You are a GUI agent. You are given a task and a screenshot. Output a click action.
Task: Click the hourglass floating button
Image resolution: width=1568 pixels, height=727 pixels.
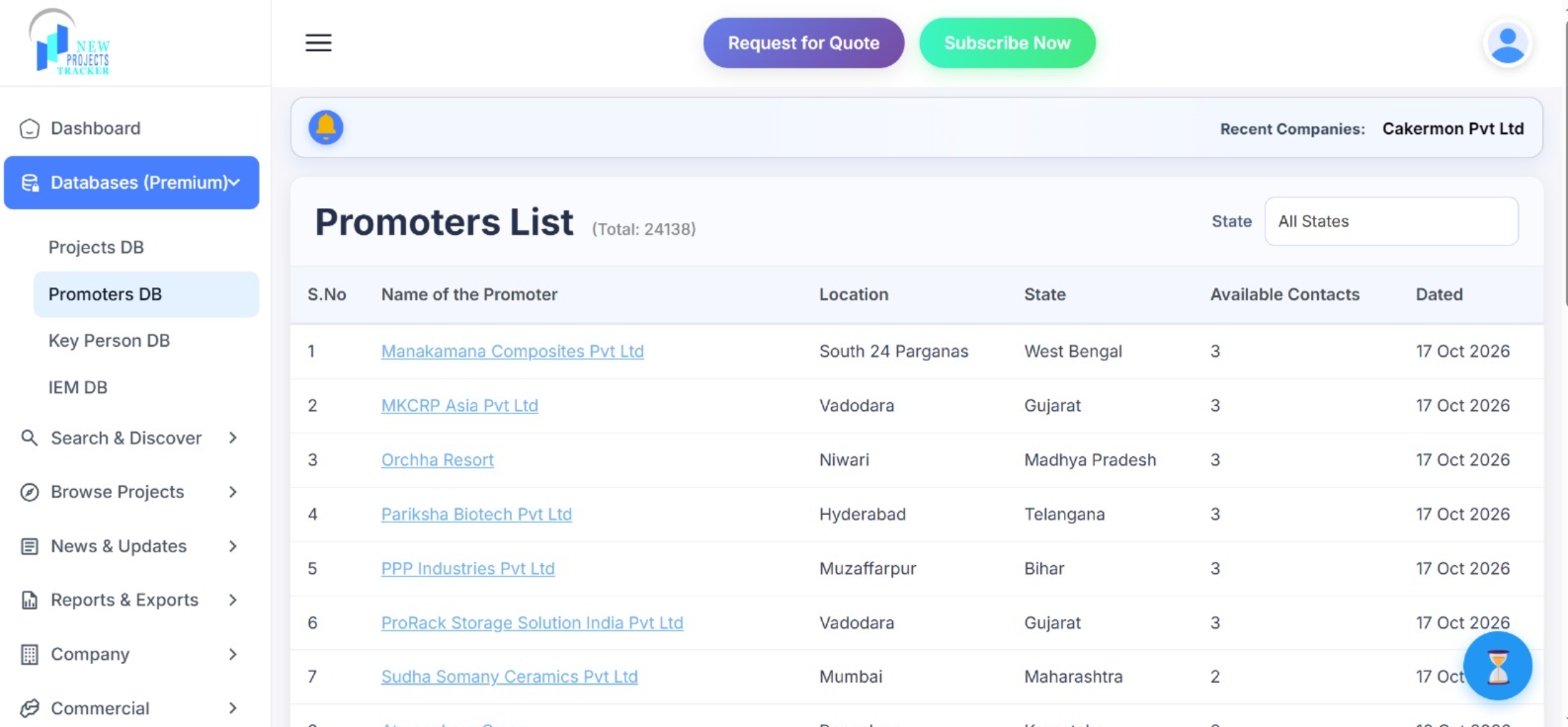pos(1498,667)
